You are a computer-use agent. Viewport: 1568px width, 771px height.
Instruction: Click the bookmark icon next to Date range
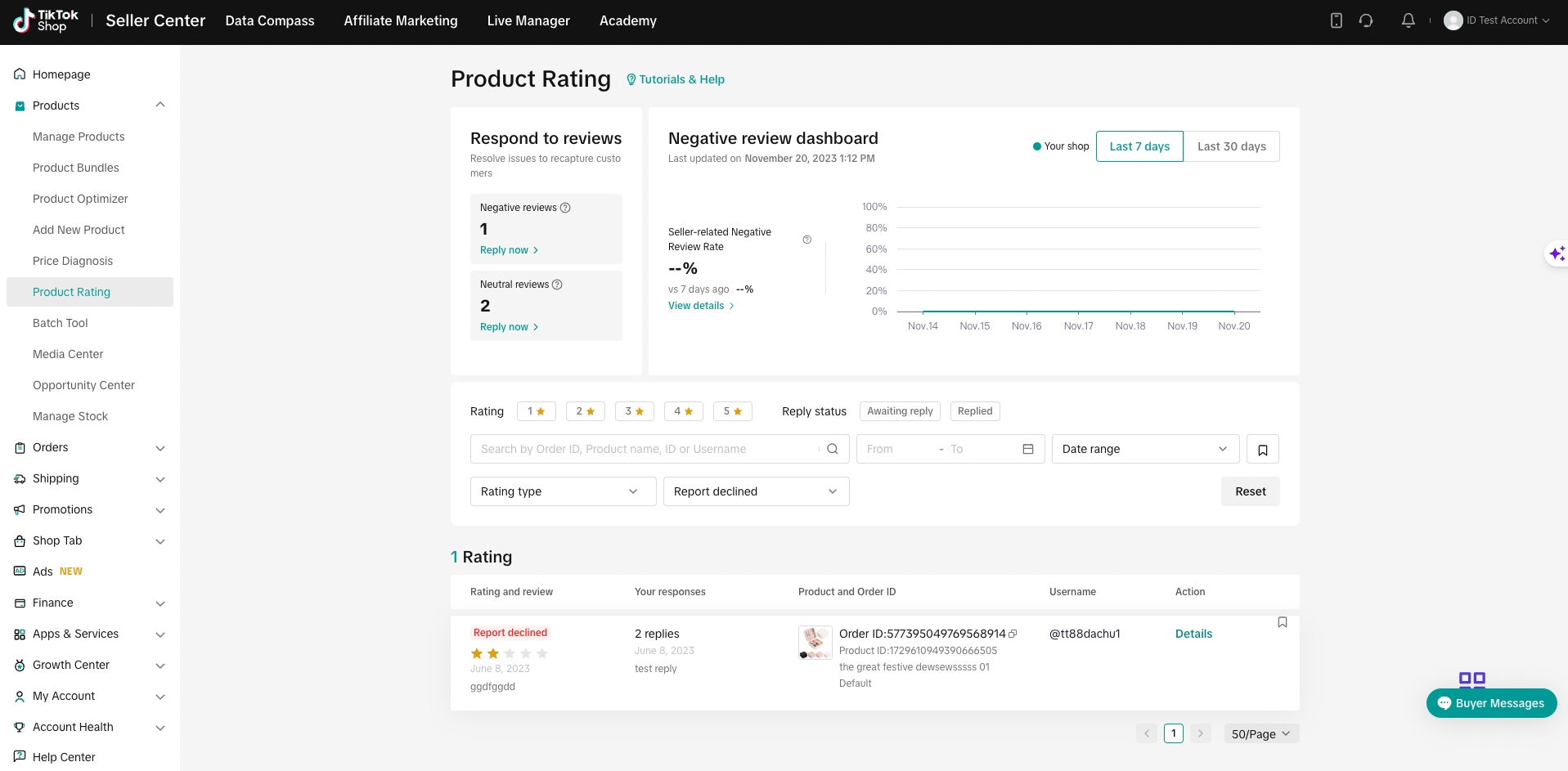1263,450
